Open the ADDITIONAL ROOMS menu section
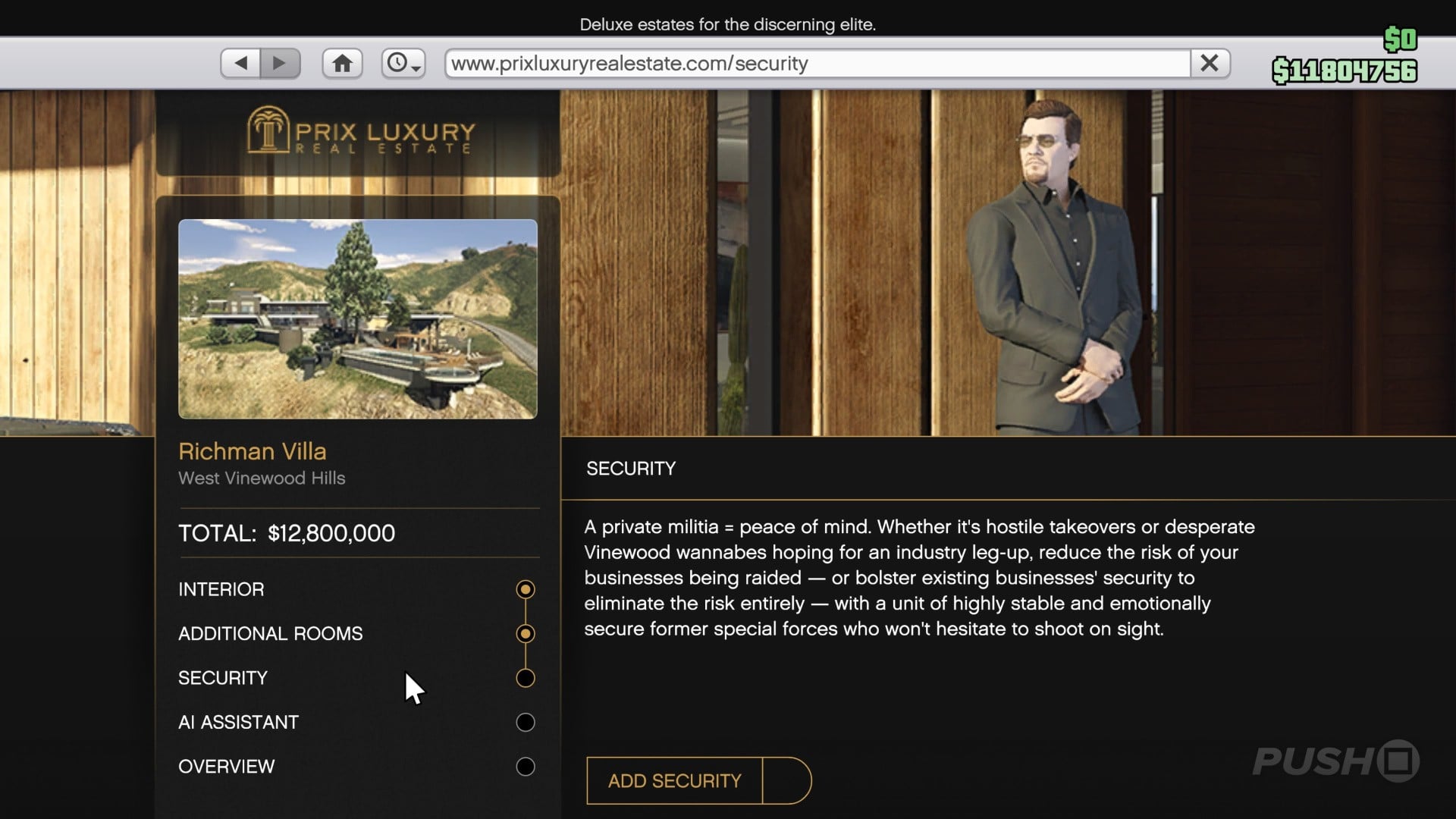1456x819 pixels. (x=270, y=633)
